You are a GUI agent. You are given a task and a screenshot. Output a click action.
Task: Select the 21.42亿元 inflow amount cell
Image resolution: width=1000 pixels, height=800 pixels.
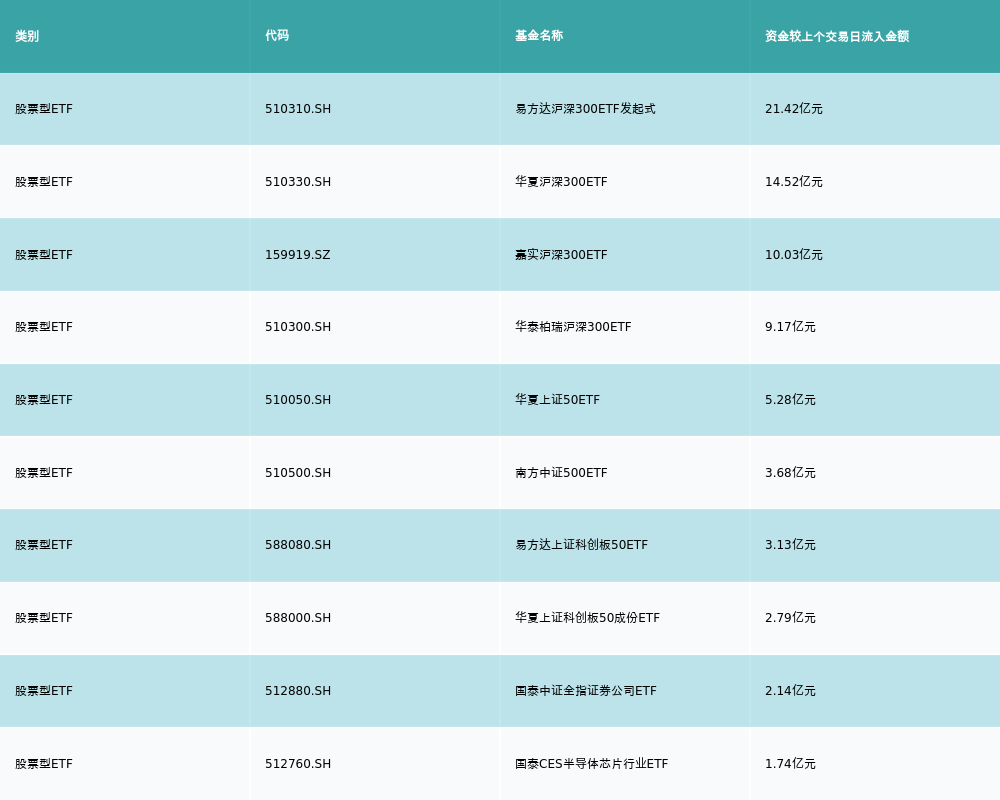794,109
